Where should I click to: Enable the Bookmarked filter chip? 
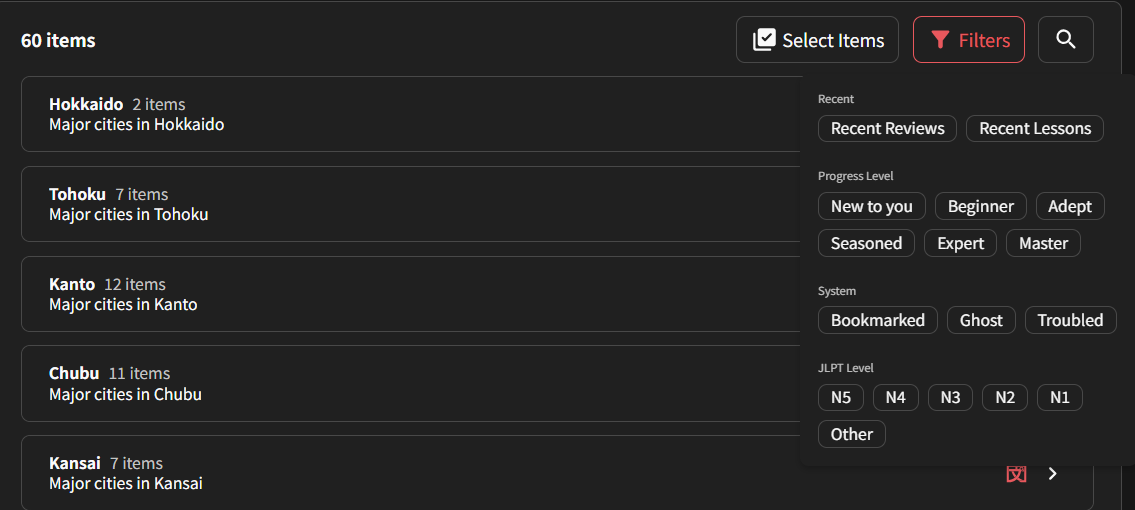878,320
